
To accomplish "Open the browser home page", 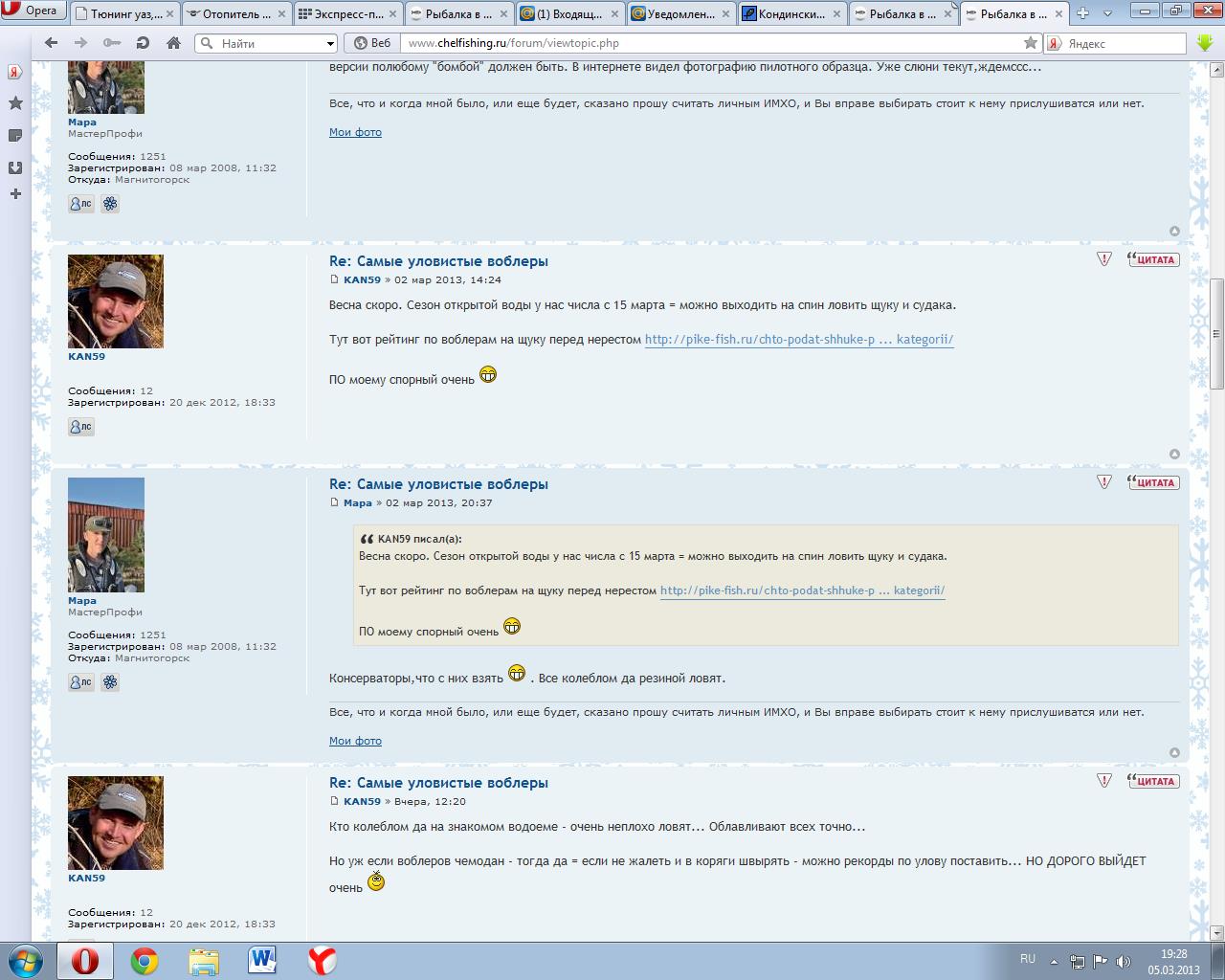I will point(173,43).
